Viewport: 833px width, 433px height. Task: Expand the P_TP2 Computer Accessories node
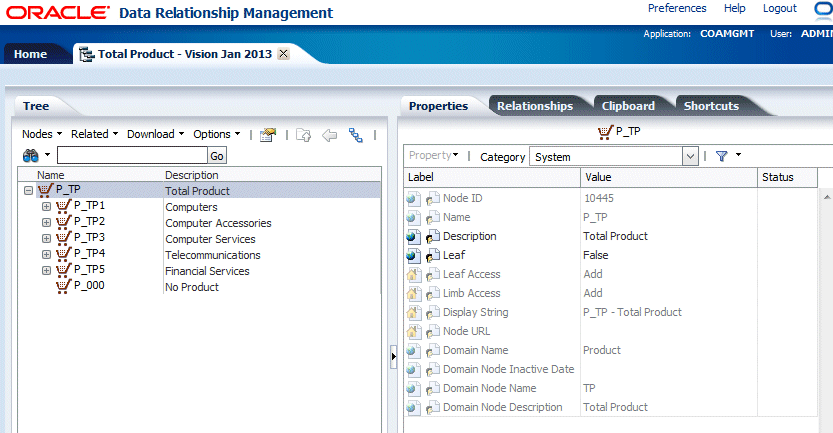pos(46,222)
